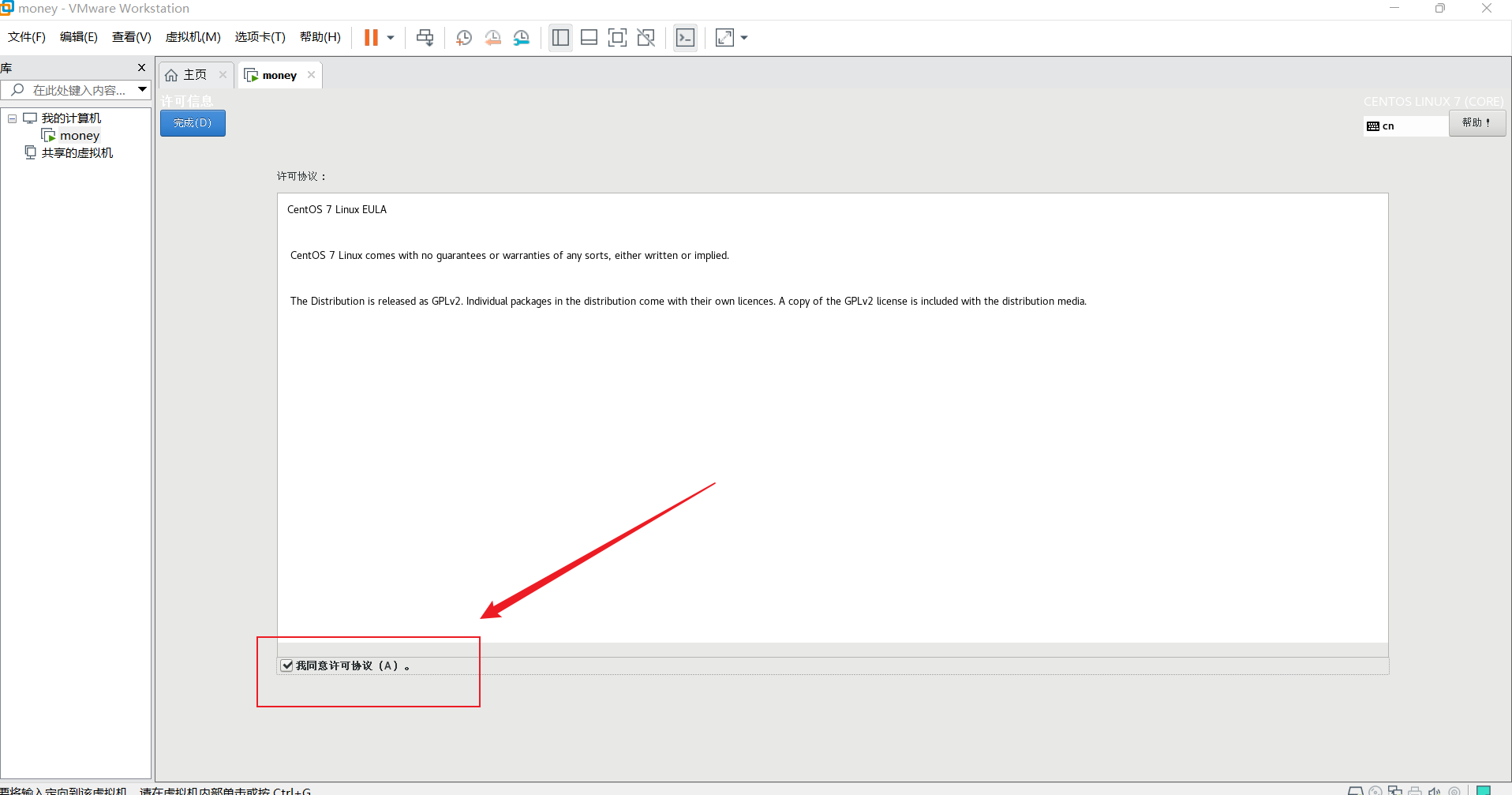Close the 主页 tab
This screenshot has width=1512, height=795.
(x=223, y=75)
